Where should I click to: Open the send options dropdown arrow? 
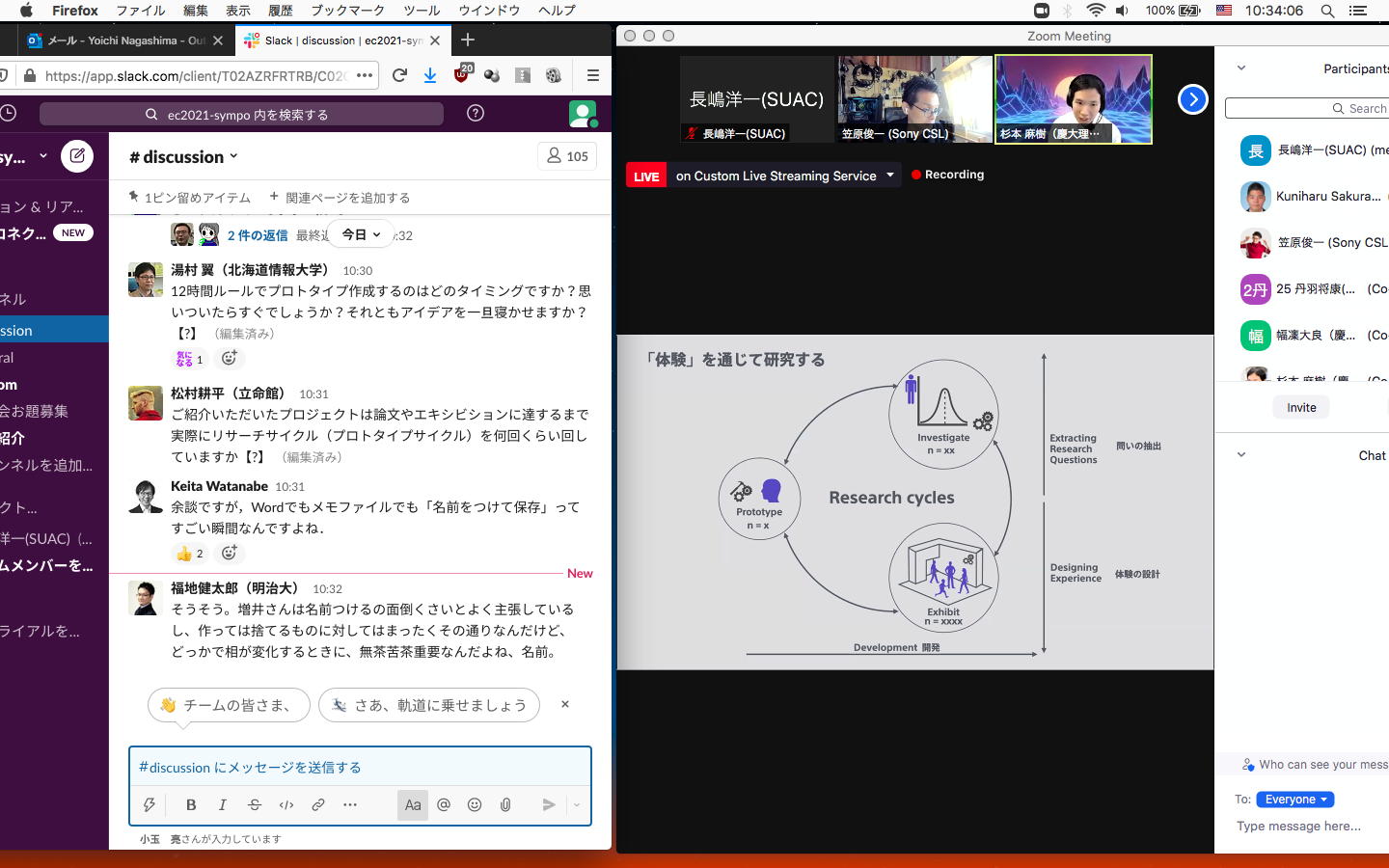click(x=577, y=804)
